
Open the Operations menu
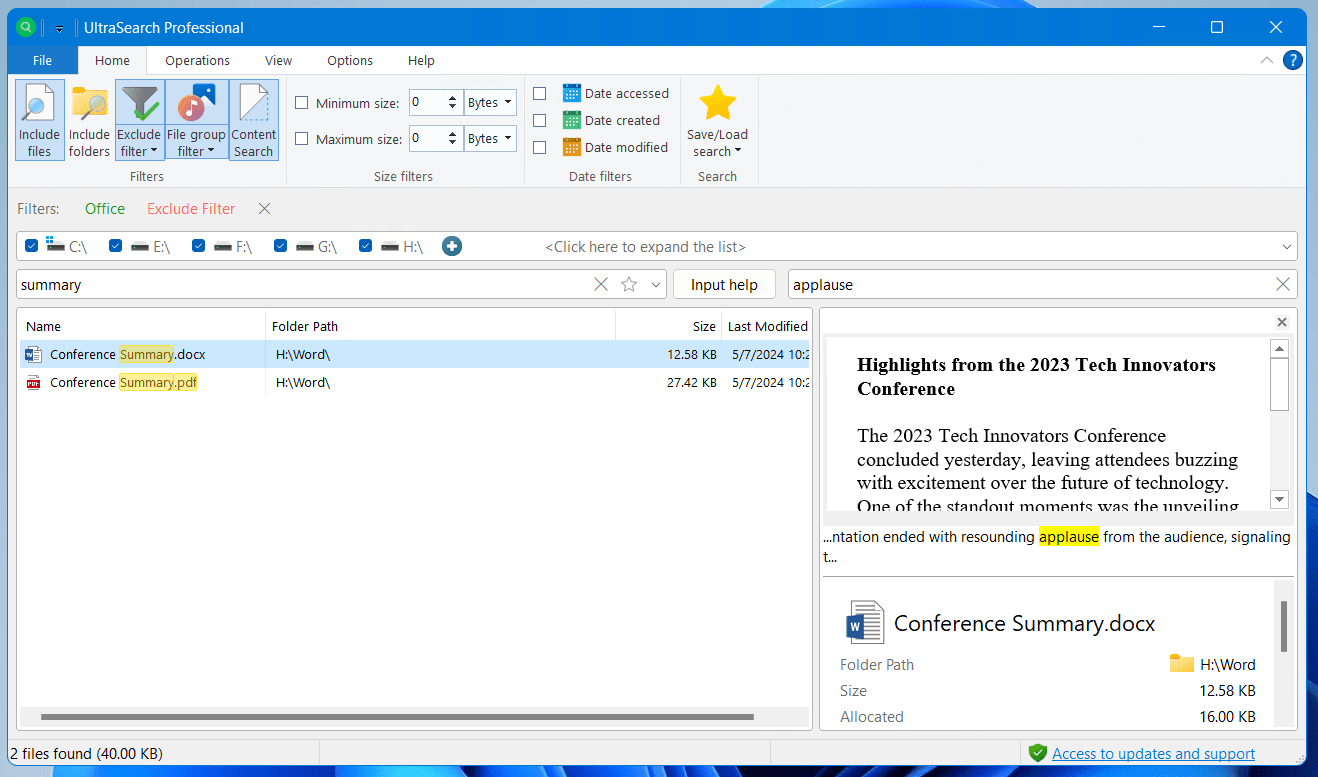pos(197,60)
